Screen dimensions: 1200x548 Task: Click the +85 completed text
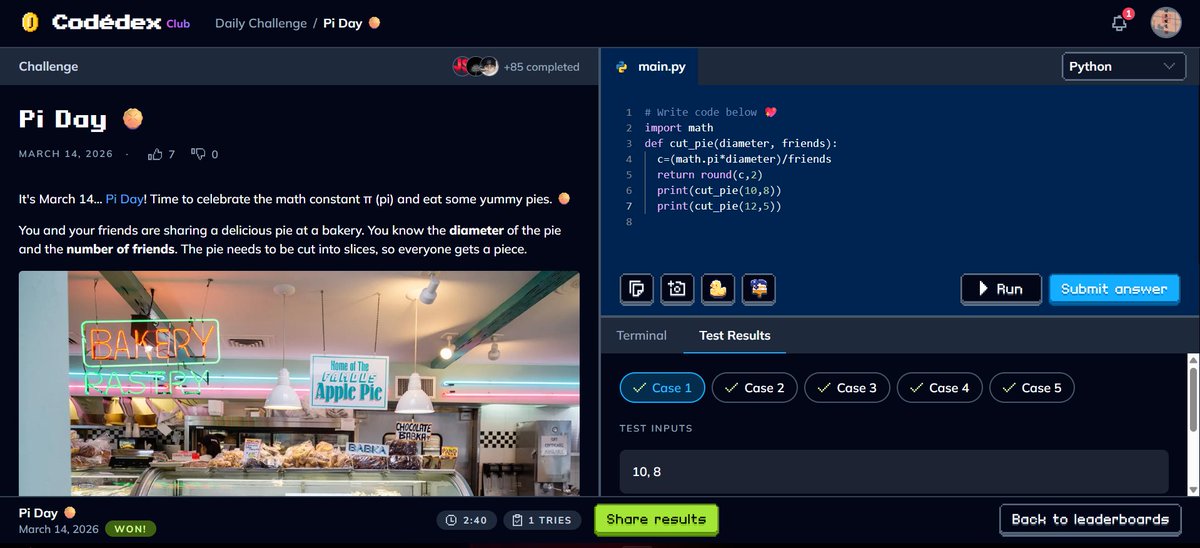pyautogui.click(x=541, y=67)
